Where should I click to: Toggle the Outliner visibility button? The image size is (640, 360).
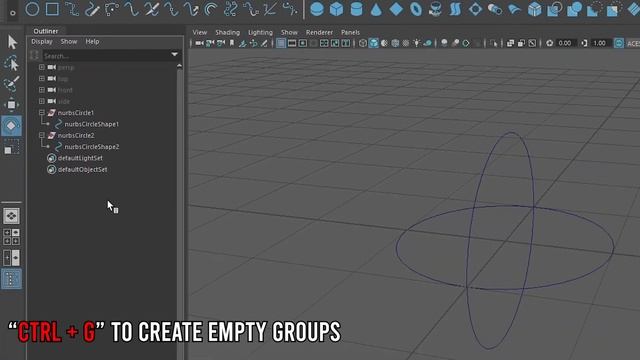[x=11, y=279]
